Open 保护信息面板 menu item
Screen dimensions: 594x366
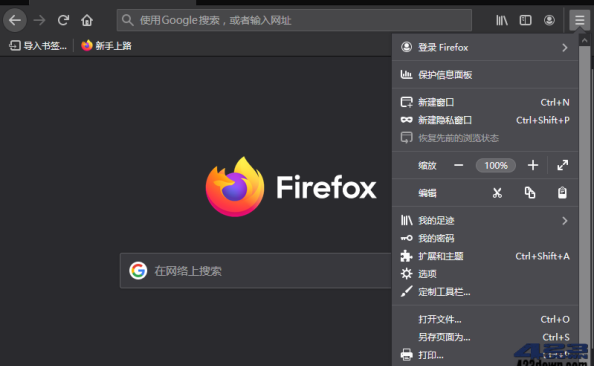pyautogui.click(x=485, y=75)
